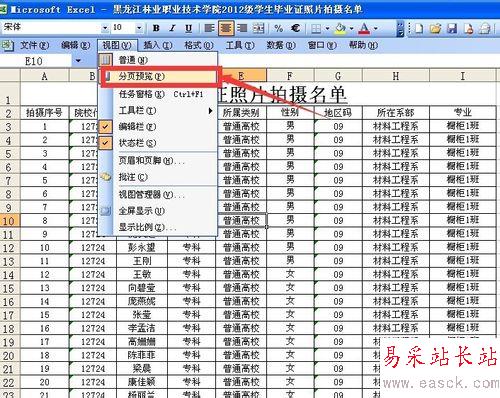Click the 专业 header cell
Viewport: 500px width, 398px height.
click(463, 113)
